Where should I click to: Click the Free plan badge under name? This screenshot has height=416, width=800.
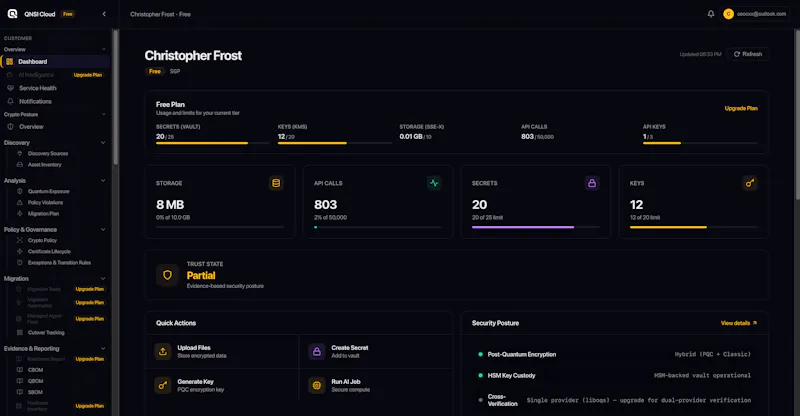click(155, 71)
